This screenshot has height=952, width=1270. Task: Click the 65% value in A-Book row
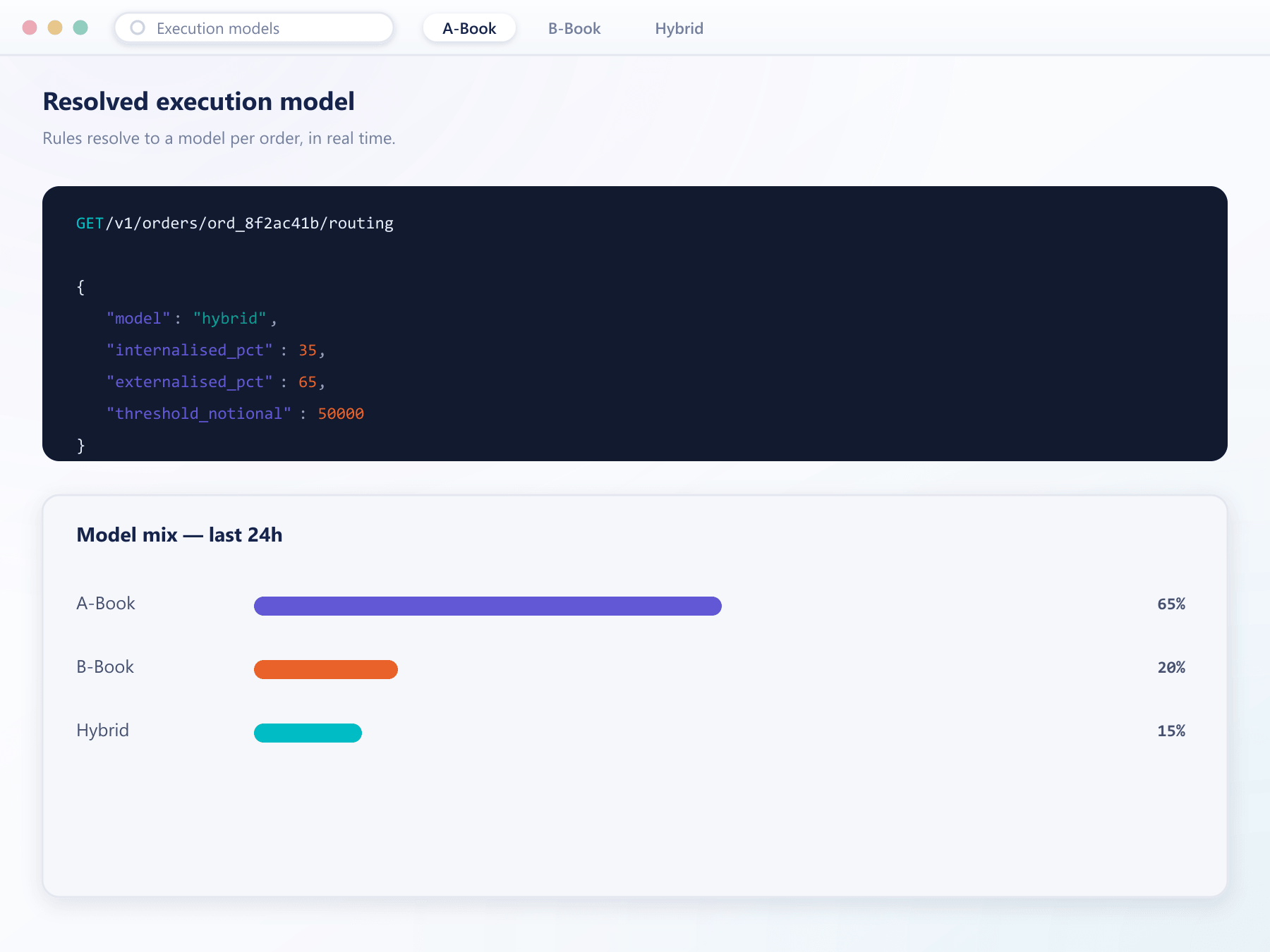(1171, 604)
